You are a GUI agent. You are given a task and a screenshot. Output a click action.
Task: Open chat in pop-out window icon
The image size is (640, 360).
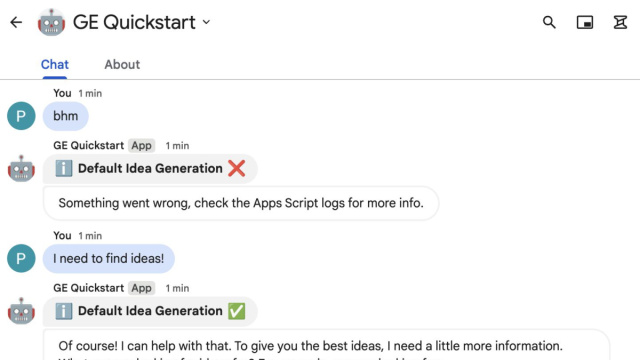click(585, 22)
